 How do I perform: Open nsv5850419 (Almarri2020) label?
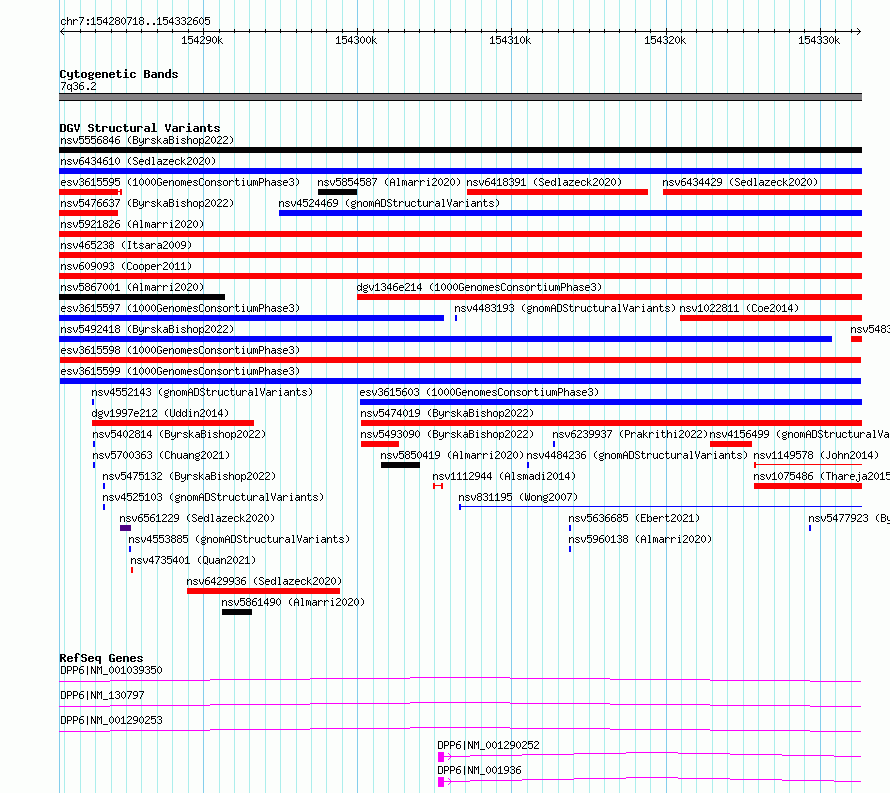click(452, 455)
